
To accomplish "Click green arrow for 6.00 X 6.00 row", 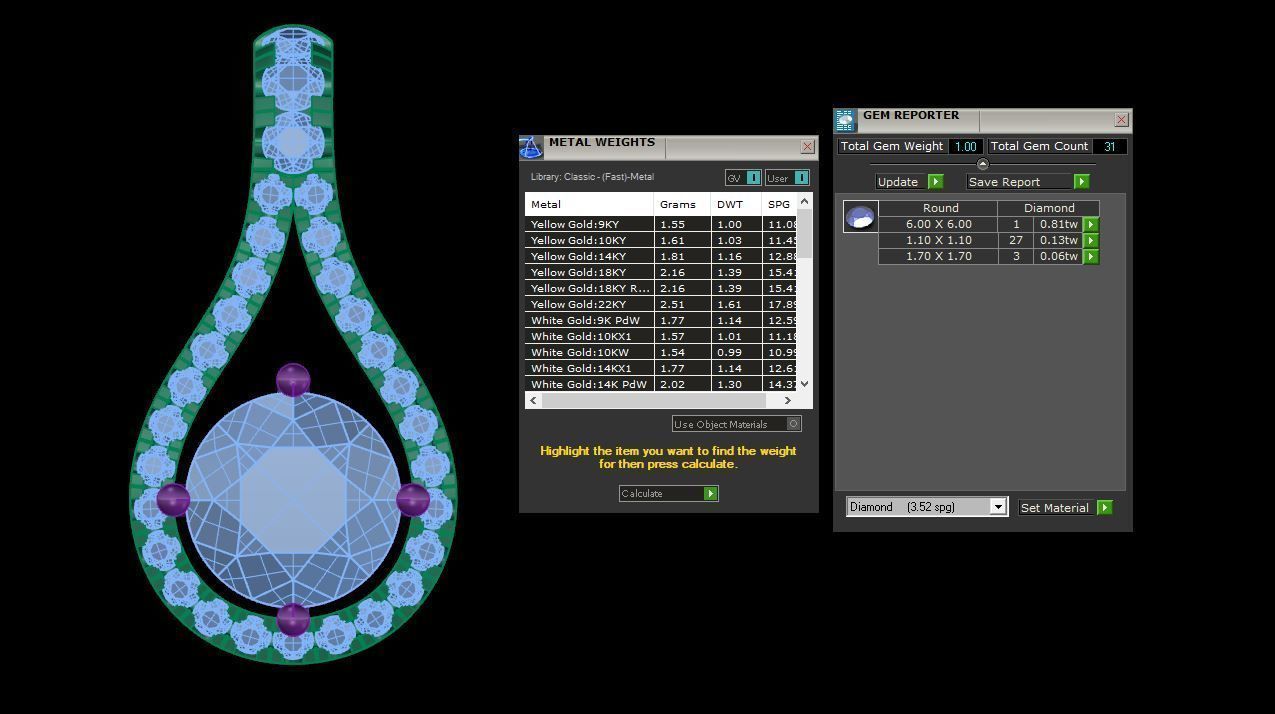I will pos(1091,225).
